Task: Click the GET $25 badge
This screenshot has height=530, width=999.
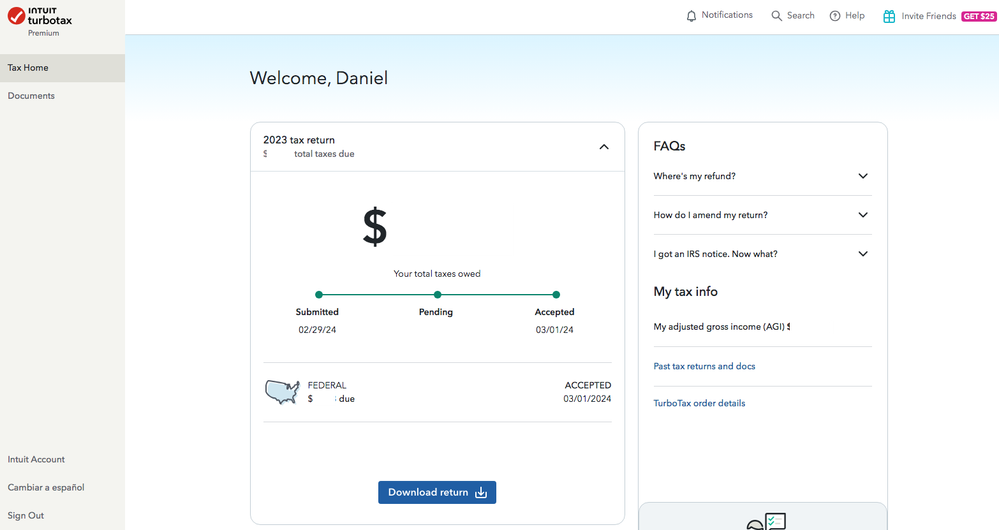Action: [x=979, y=17]
